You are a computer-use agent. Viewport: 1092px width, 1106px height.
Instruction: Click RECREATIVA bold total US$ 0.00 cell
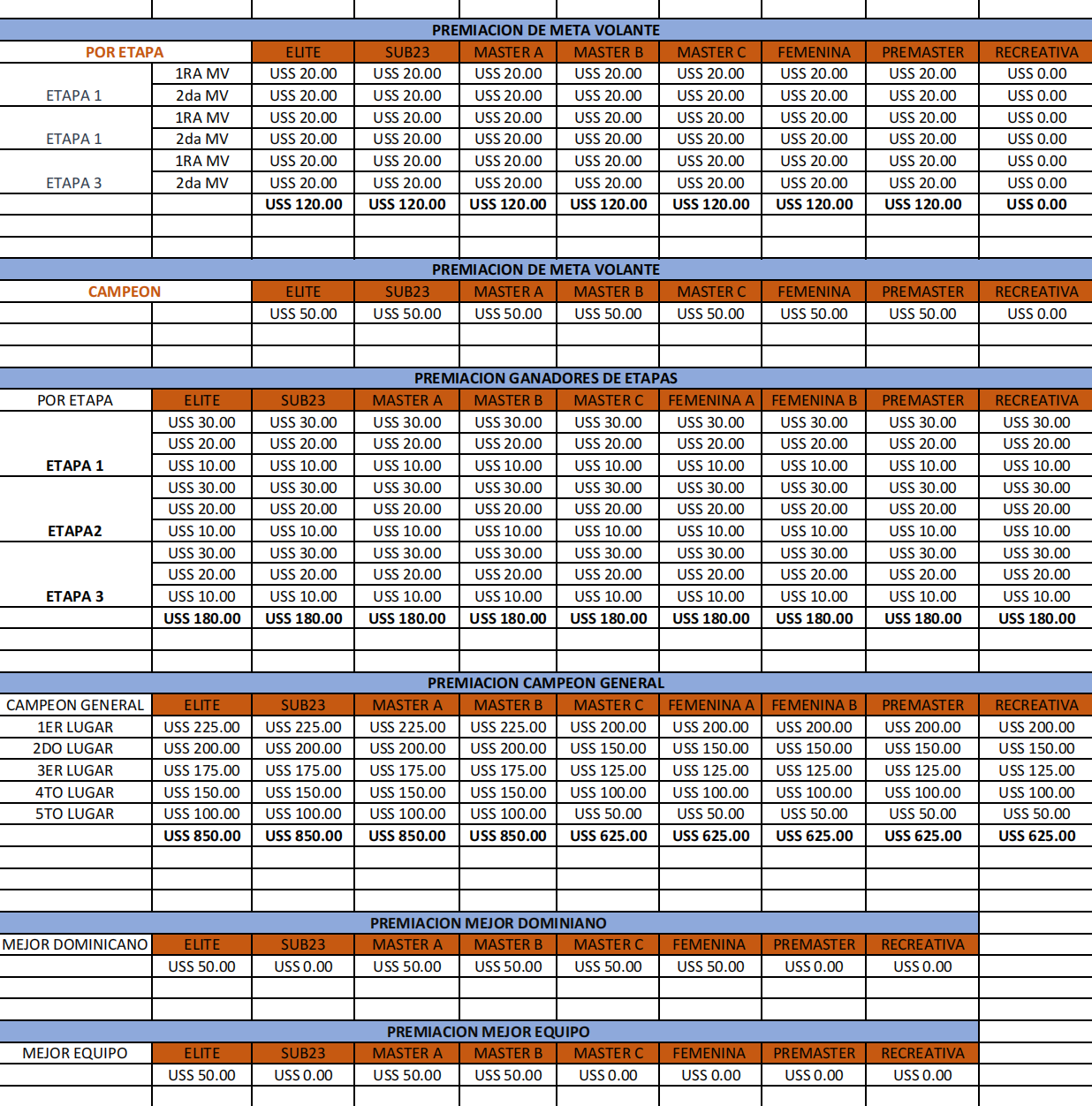(1035, 204)
